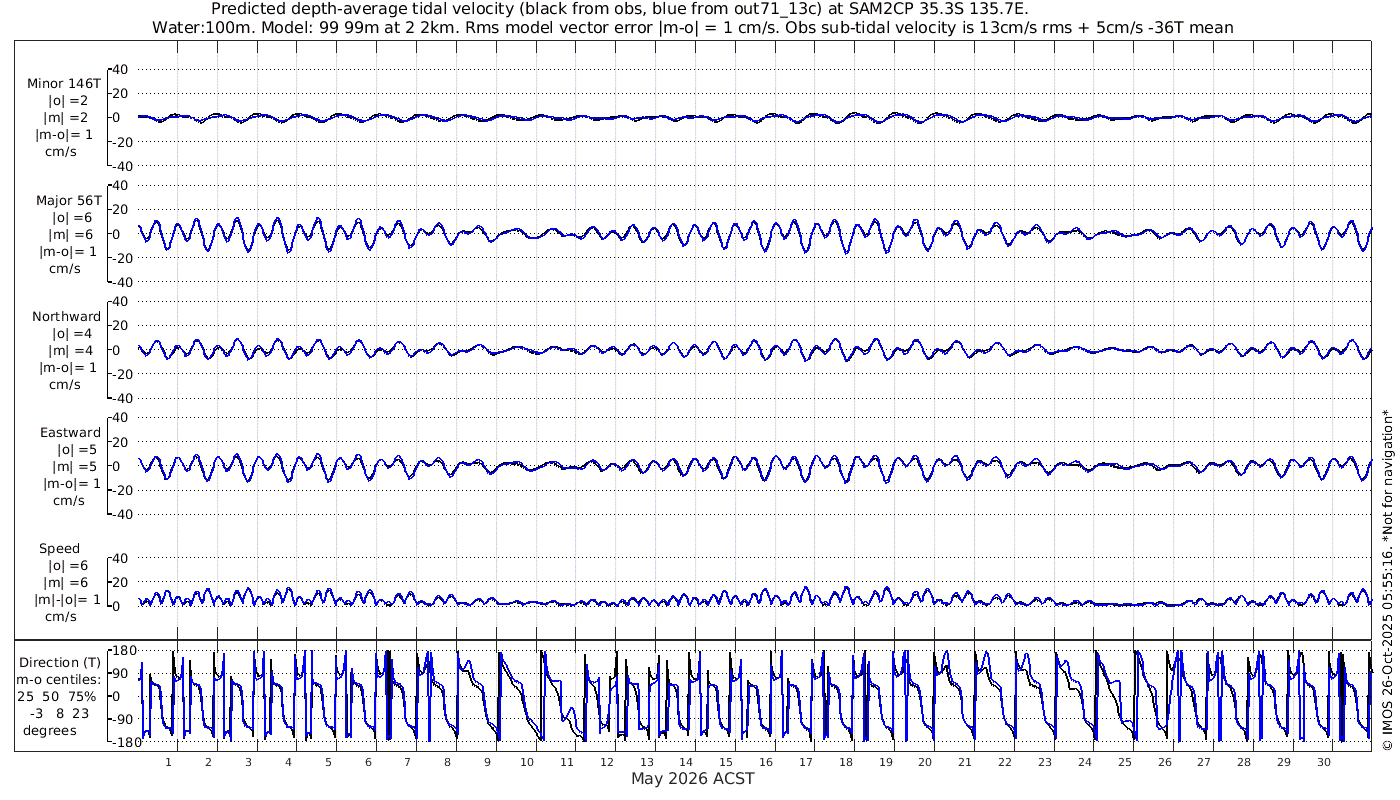
Task: Select day 25 on the date axis
Action: pyautogui.click(x=1125, y=762)
